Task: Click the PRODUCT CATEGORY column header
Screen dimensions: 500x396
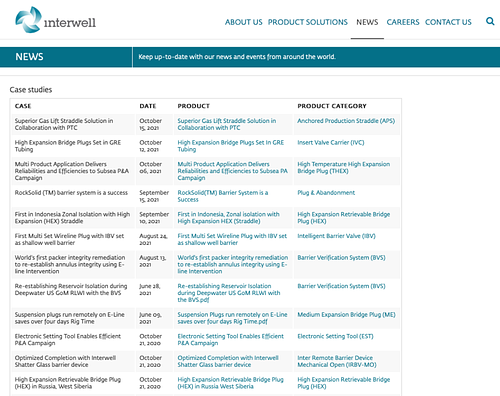Action: tap(332, 106)
